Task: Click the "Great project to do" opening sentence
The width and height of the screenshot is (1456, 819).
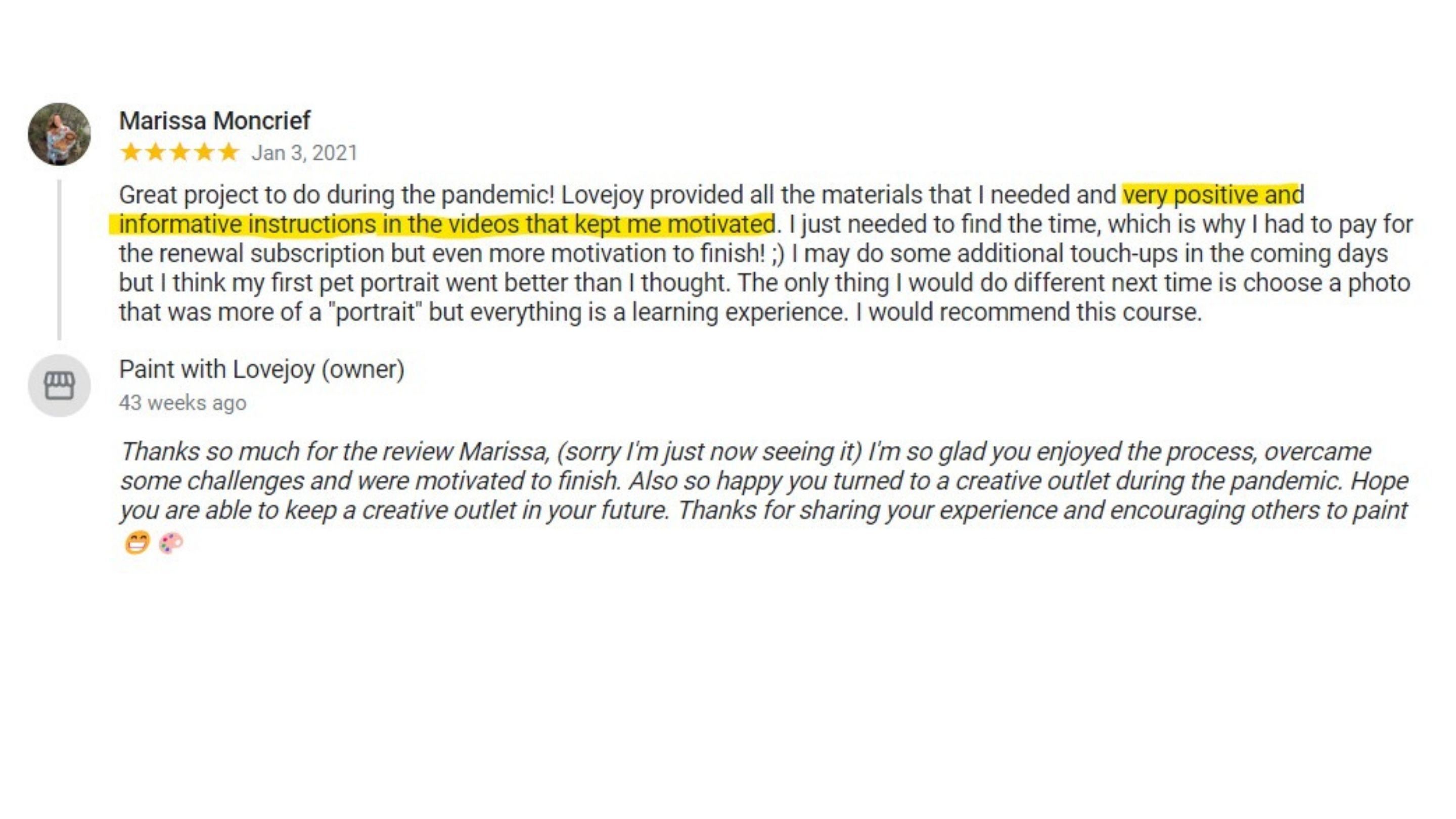Action: pos(337,195)
